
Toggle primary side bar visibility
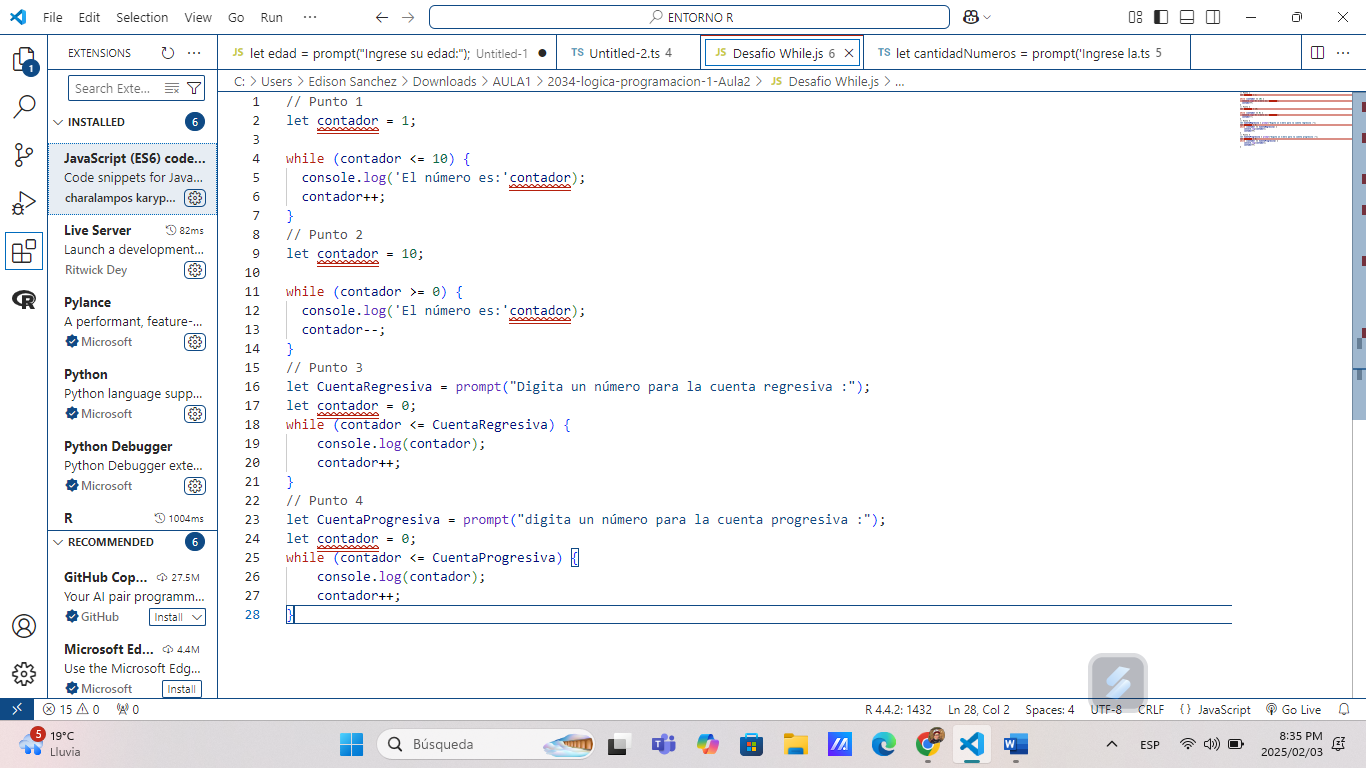click(1161, 17)
